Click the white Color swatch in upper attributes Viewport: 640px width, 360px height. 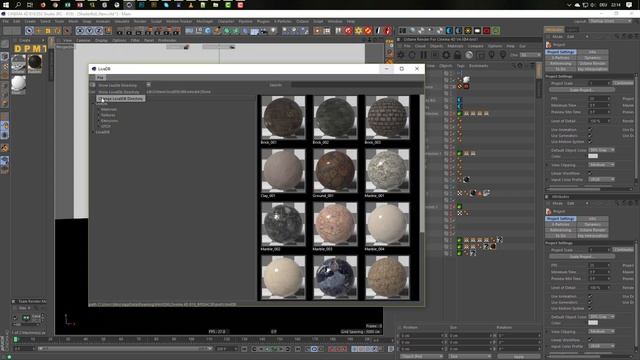(593, 156)
